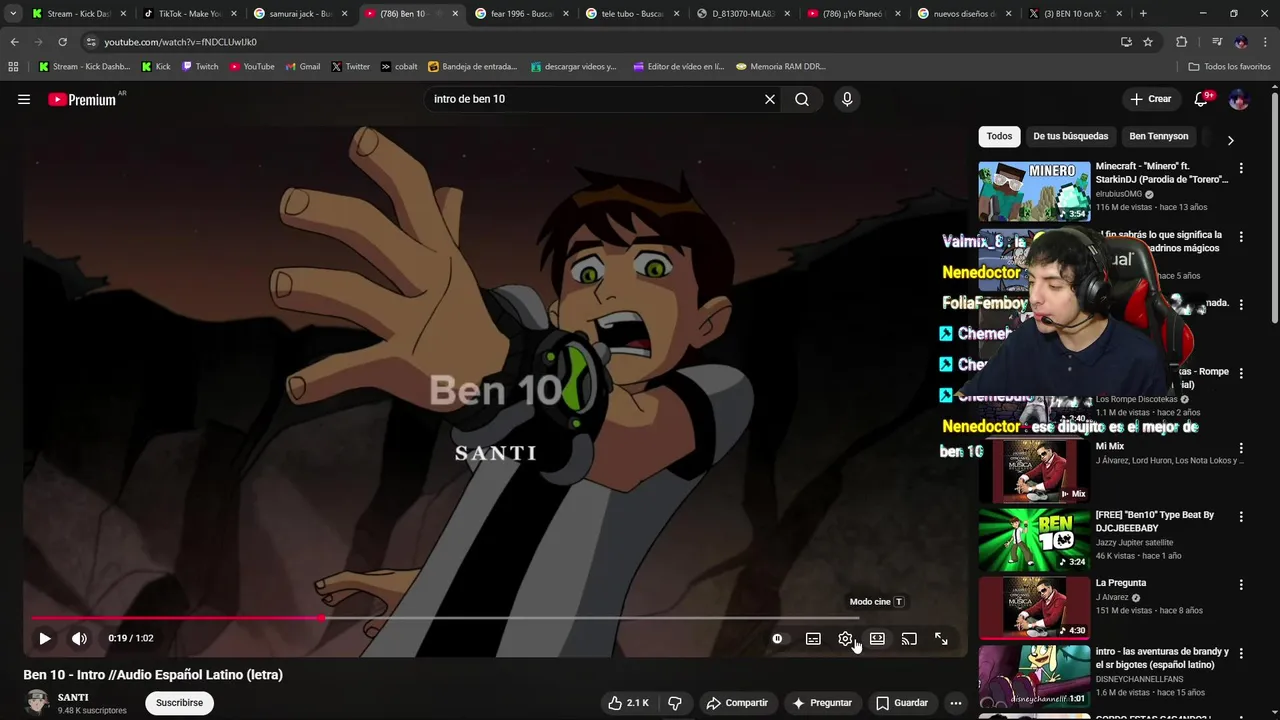Viewport: 1280px width, 720px height.
Task: Click Crear button in header
Action: (1151, 99)
